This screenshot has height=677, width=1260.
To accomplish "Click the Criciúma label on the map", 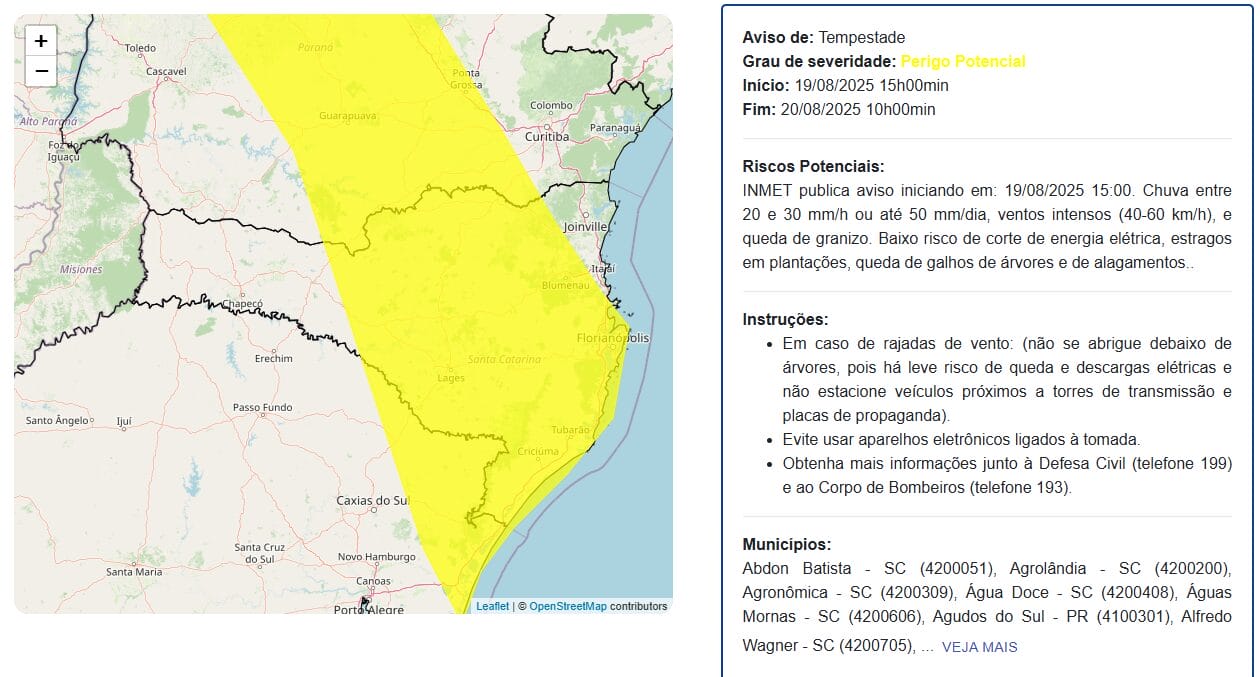I will [538, 451].
